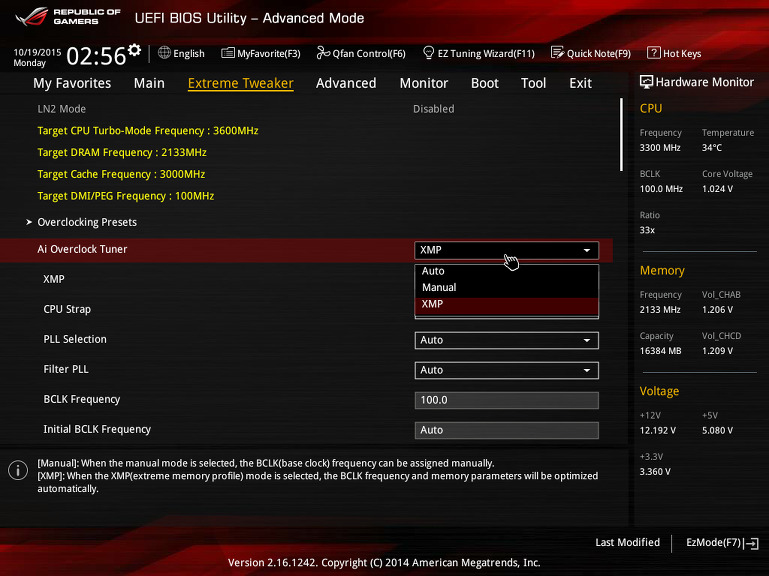Screen dimensions: 769x576
Task: Click the info icon beside help text
Action: [x=18, y=471]
